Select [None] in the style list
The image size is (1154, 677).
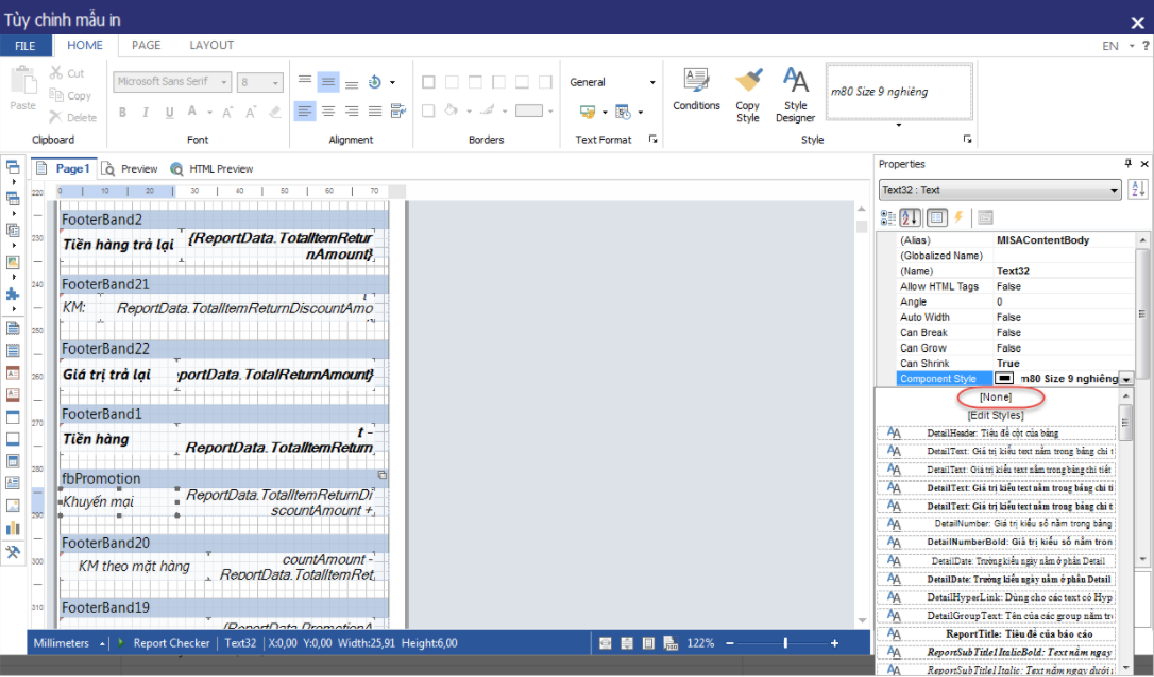pos(996,397)
